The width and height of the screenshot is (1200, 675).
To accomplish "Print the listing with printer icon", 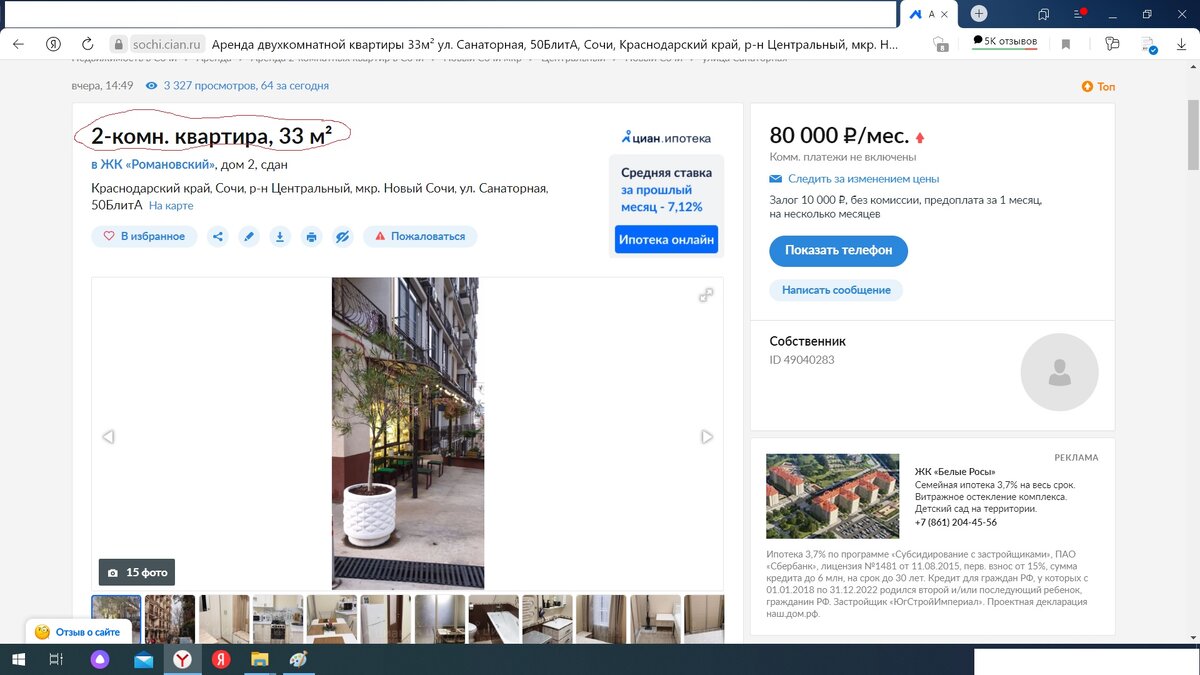I will (x=311, y=237).
